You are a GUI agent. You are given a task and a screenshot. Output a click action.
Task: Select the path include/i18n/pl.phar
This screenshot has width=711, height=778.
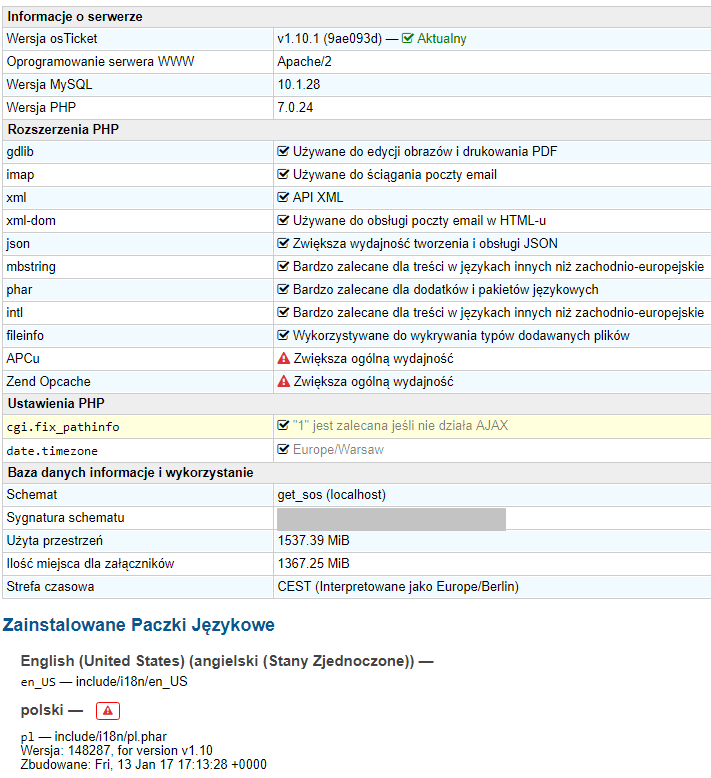pos(110,736)
